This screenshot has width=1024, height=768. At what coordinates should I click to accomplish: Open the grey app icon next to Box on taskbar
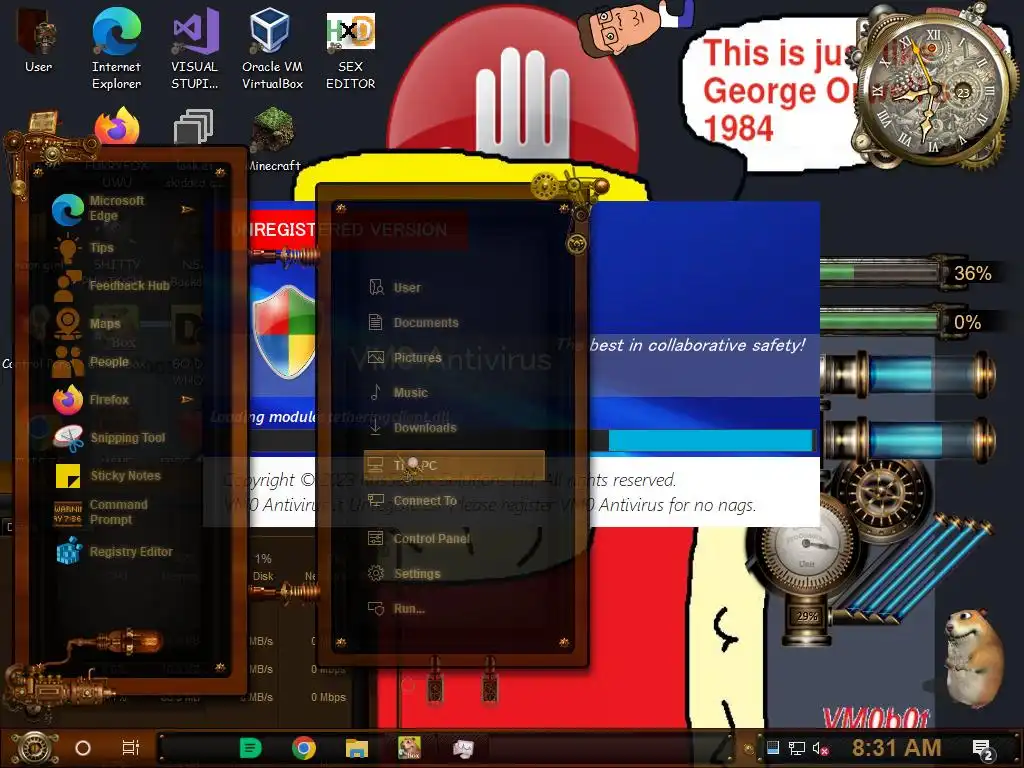(x=463, y=748)
